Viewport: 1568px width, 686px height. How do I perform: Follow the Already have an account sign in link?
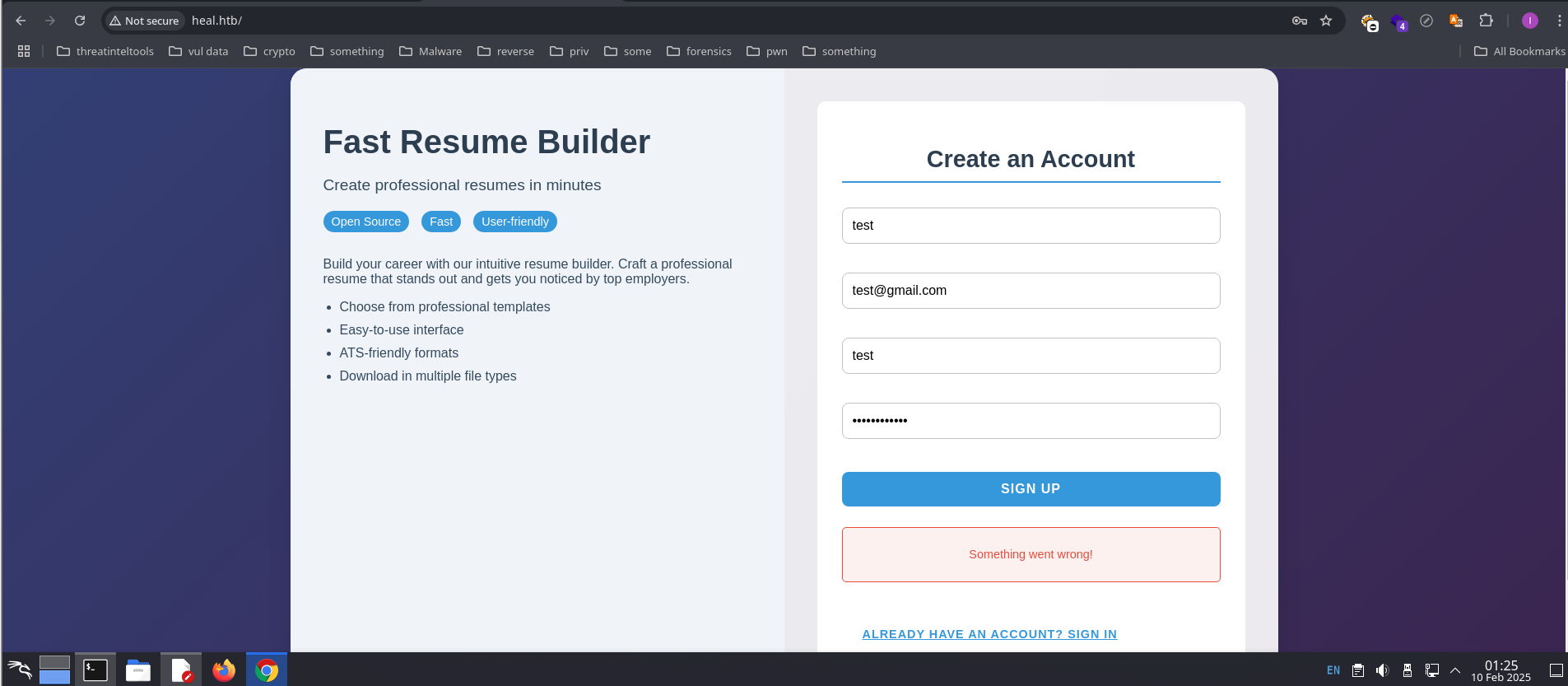(x=989, y=634)
